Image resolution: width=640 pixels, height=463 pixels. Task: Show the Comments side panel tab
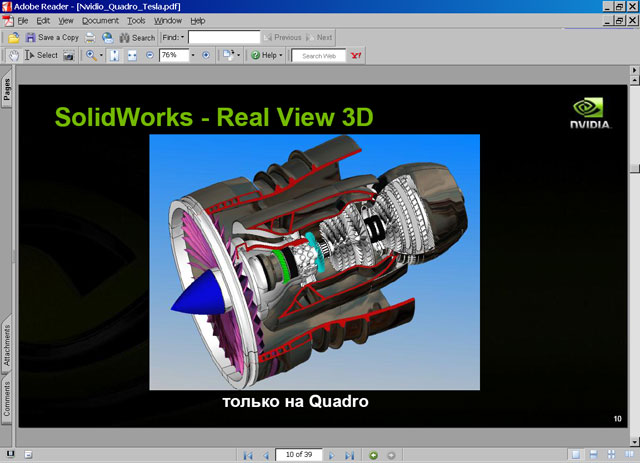[7, 399]
